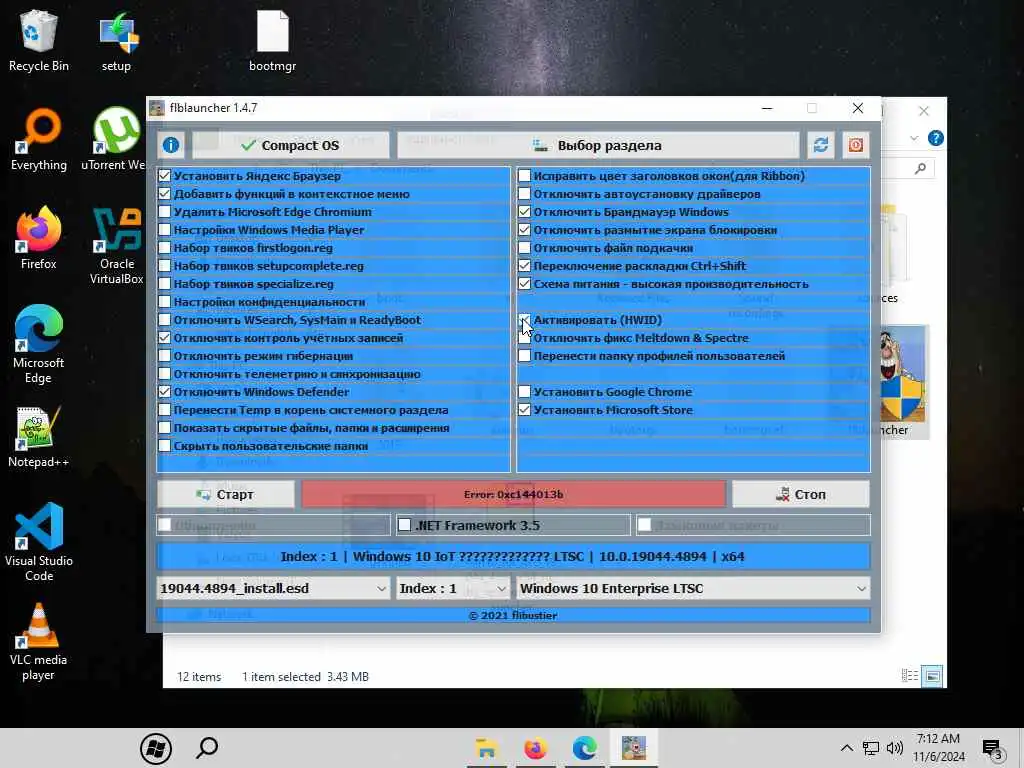Viewport: 1024px width, 768px height.
Task: Toggle Активировать (HWID) checkbox
Action: pyautogui.click(x=524, y=320)
